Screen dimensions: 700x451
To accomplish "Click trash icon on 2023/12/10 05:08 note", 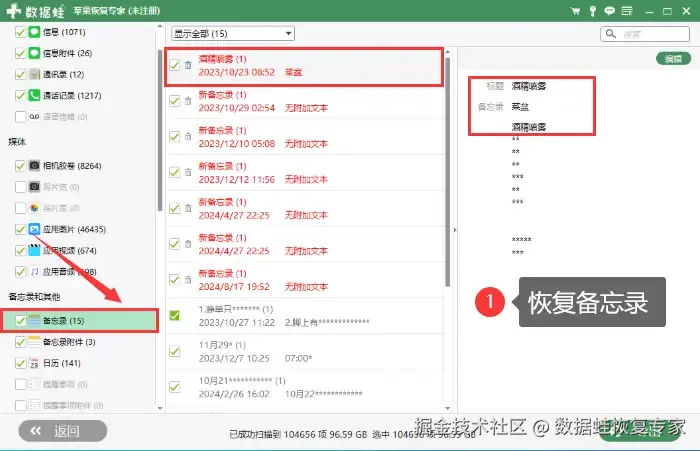I will pyautogui.click(x=188, y=137).
